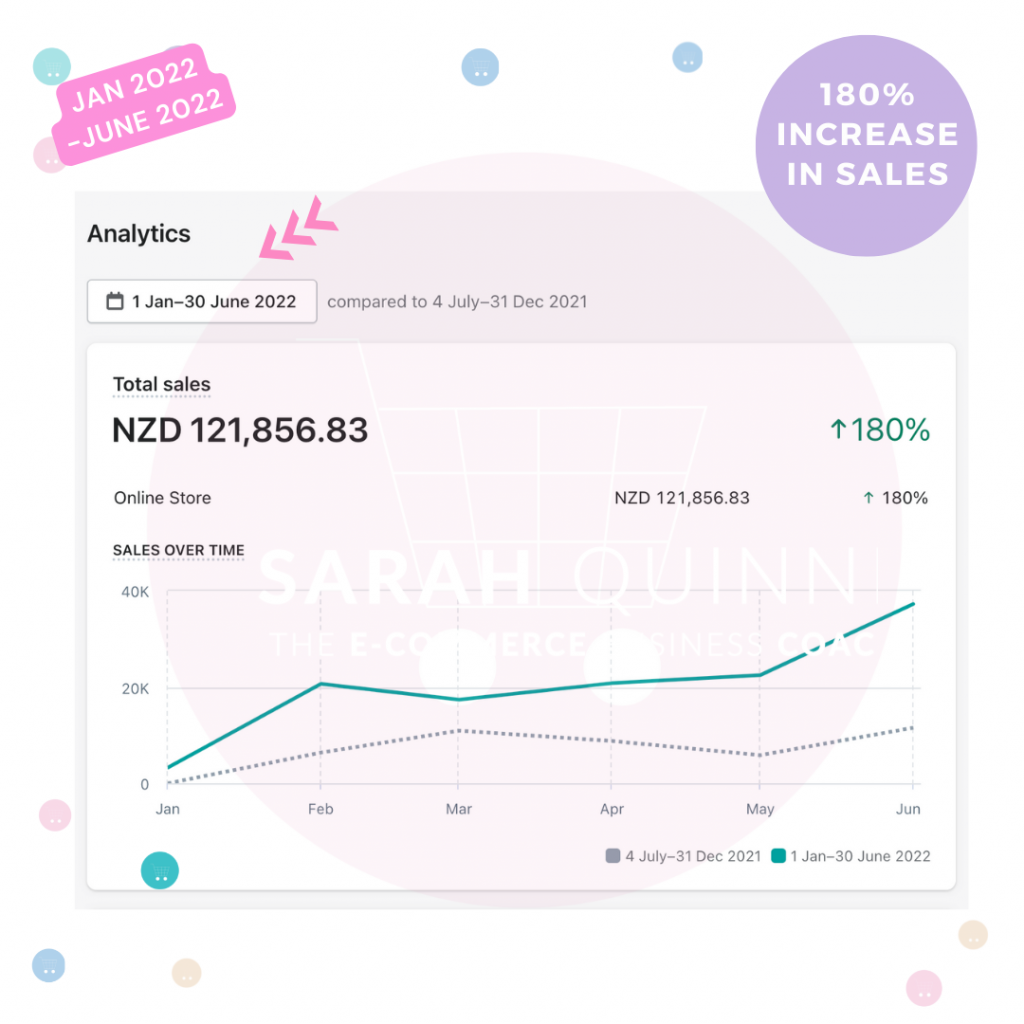The width and height of the screenshot is (1024, 1024).
Task: Click the calendar icon in date button
Action: [x=115, y=301]
